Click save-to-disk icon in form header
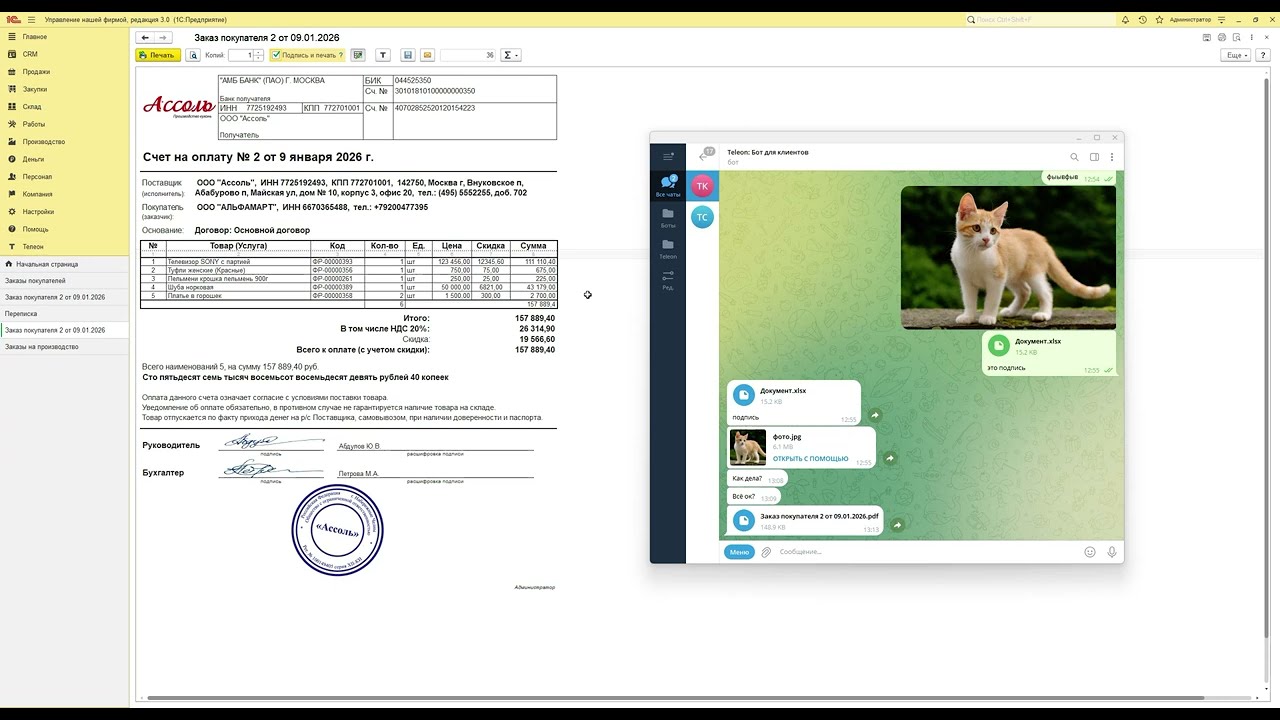The width and height of the screenshot is (1280, 720). [1207, 38]
